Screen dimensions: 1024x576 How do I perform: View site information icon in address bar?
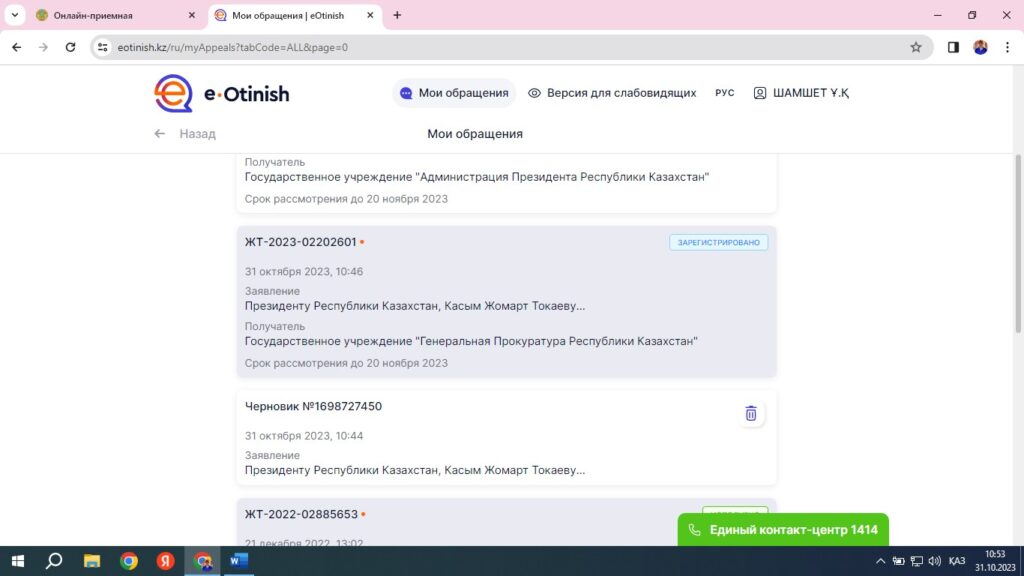[102, 47]
